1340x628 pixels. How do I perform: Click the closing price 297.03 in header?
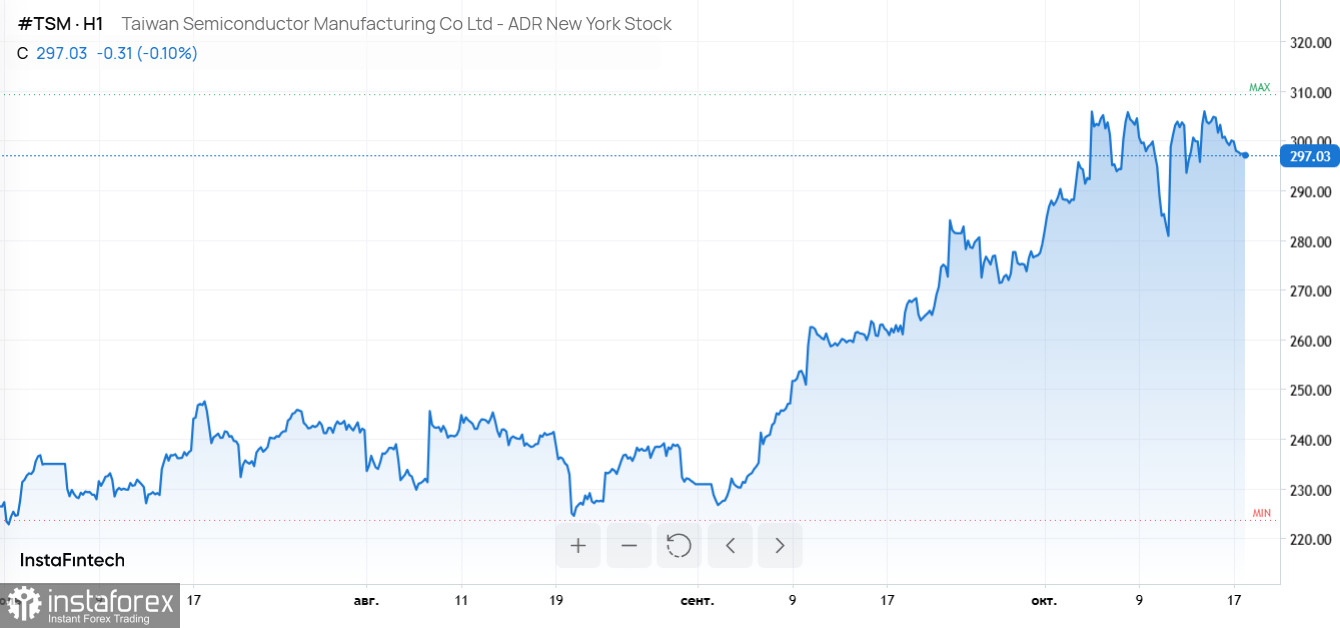[x=62, y=53]
